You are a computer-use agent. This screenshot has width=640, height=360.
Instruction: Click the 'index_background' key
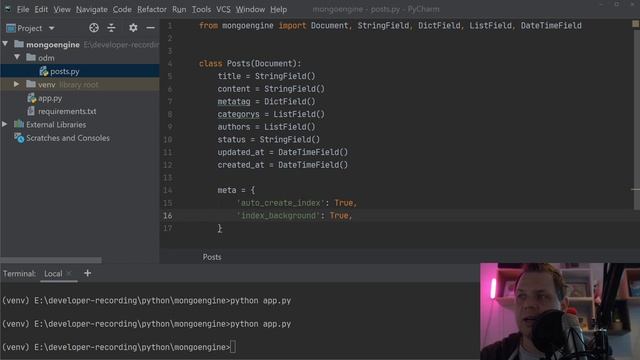point(278,216)
